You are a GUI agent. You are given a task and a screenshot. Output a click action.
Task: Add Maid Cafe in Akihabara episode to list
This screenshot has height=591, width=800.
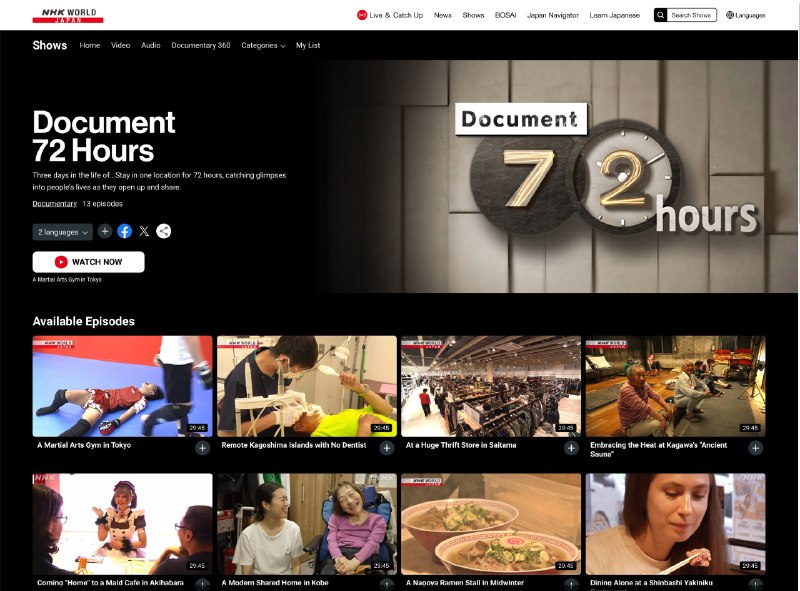tap(203, 585)
